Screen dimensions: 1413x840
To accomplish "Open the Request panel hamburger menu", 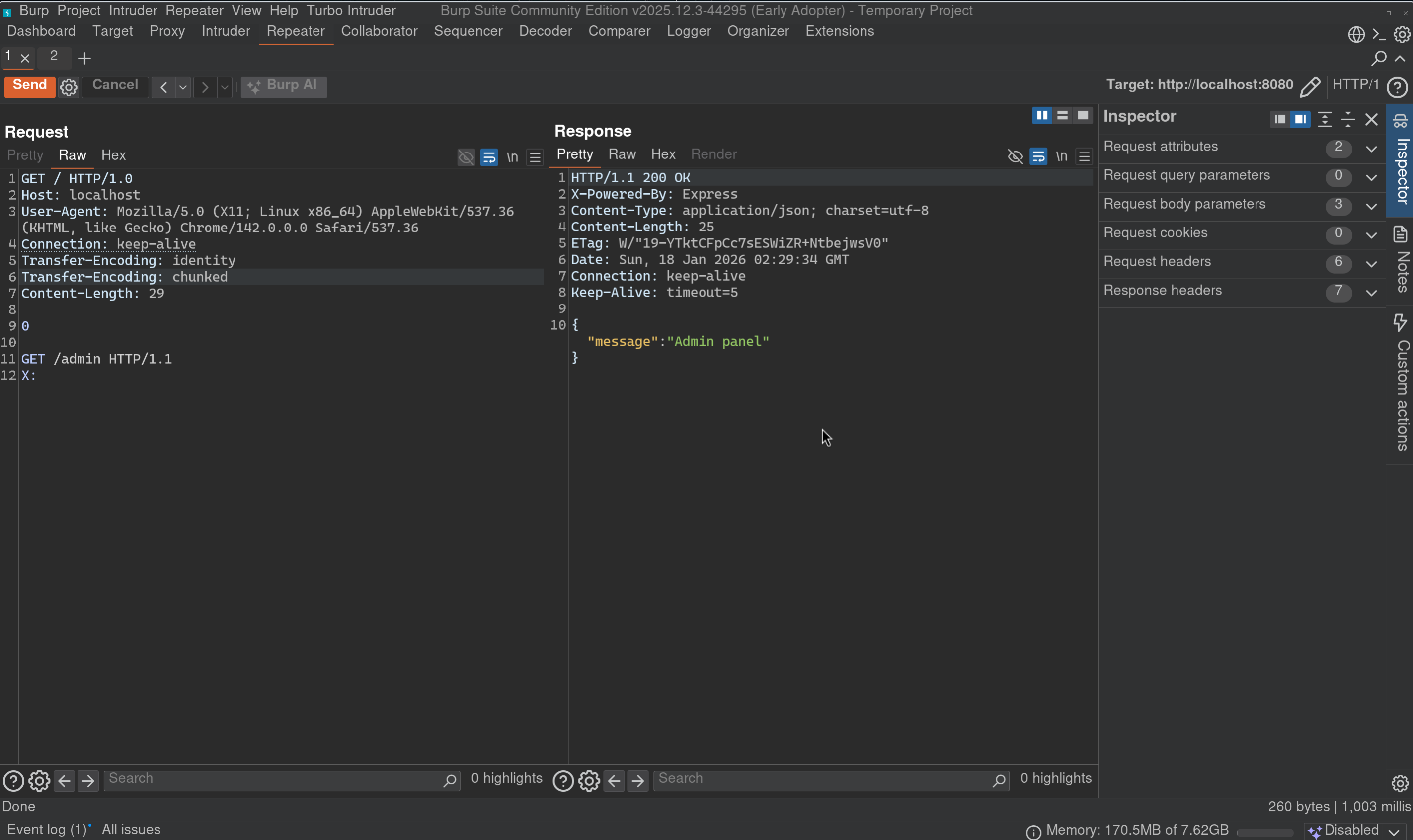I will pos(534,157).
